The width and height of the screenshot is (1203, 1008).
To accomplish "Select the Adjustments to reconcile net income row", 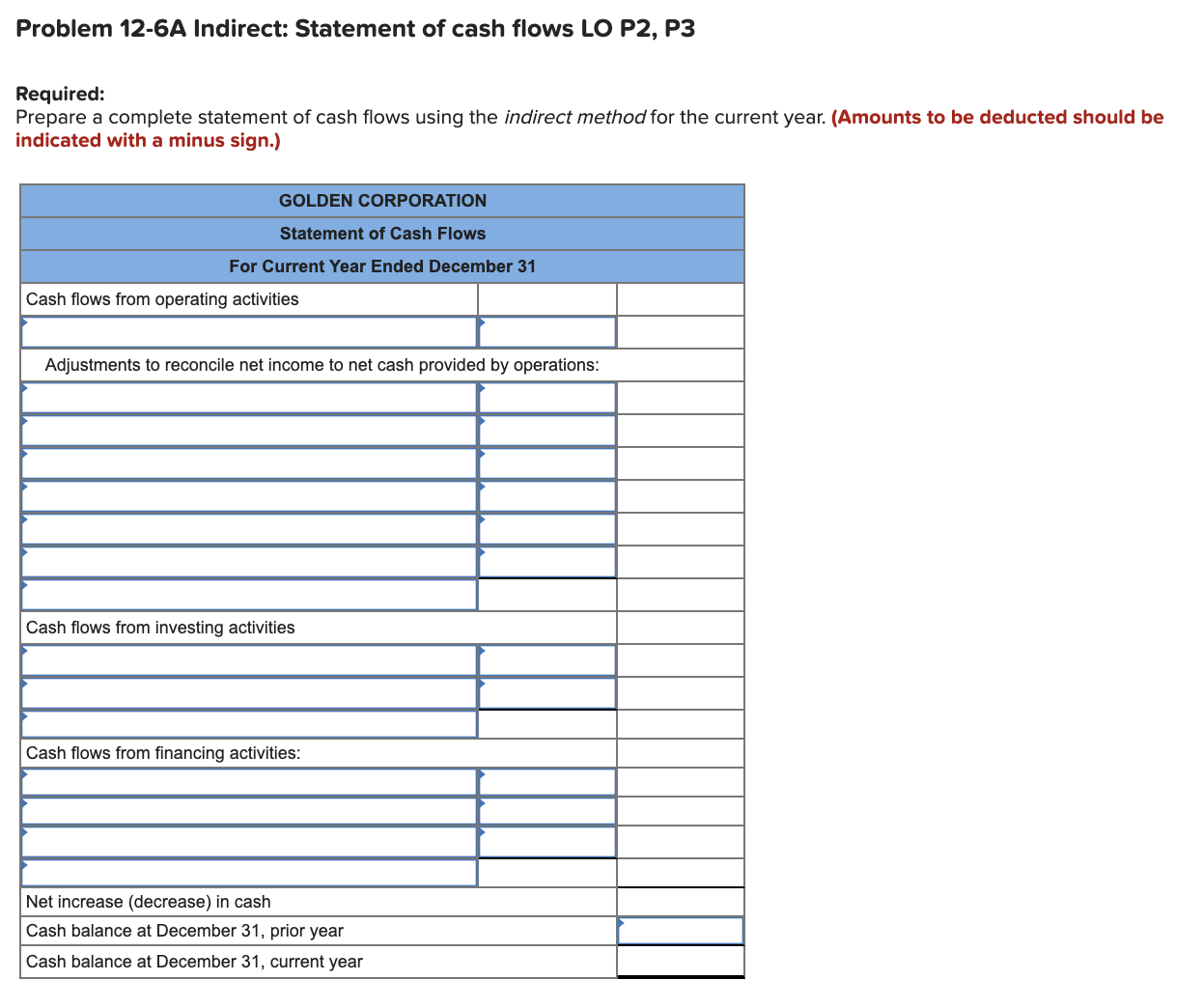I will [322, 365].
